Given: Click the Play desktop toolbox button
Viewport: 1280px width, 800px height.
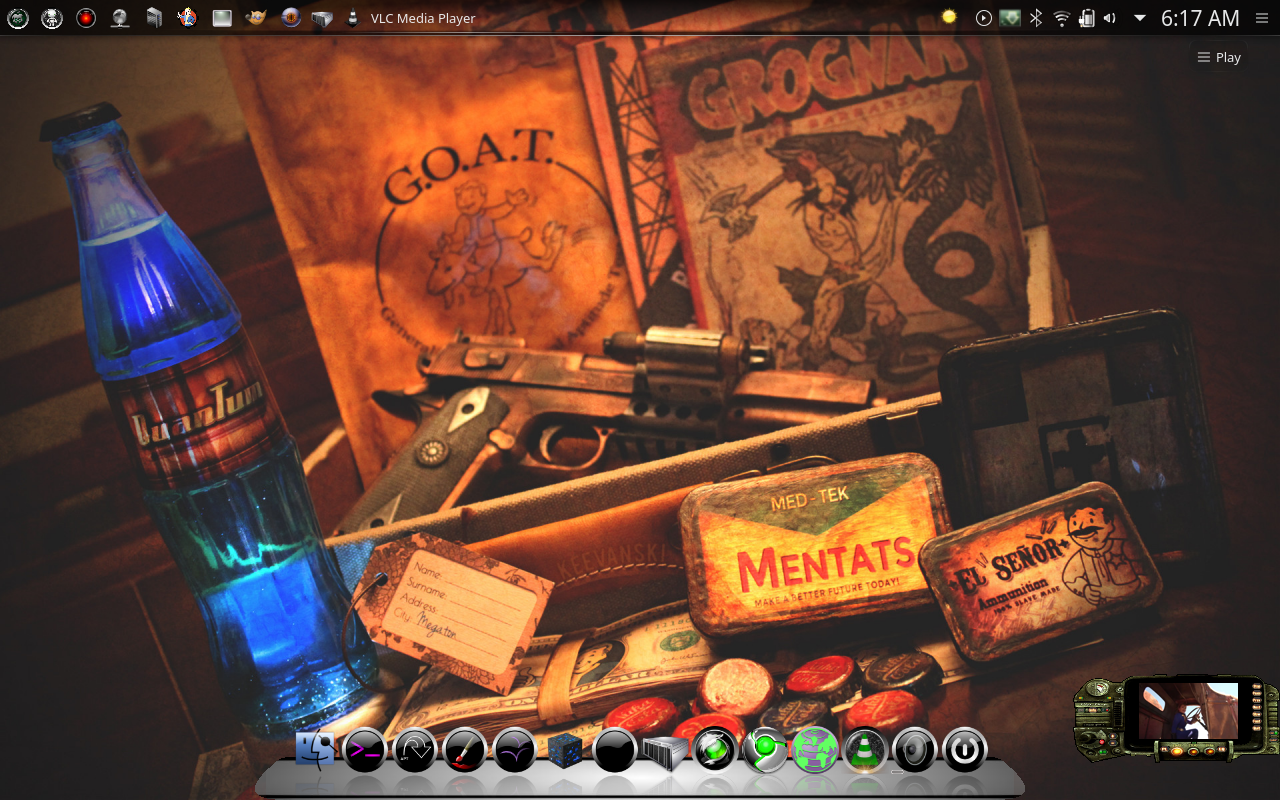Looking at the screenshot, I should 1219,57.
